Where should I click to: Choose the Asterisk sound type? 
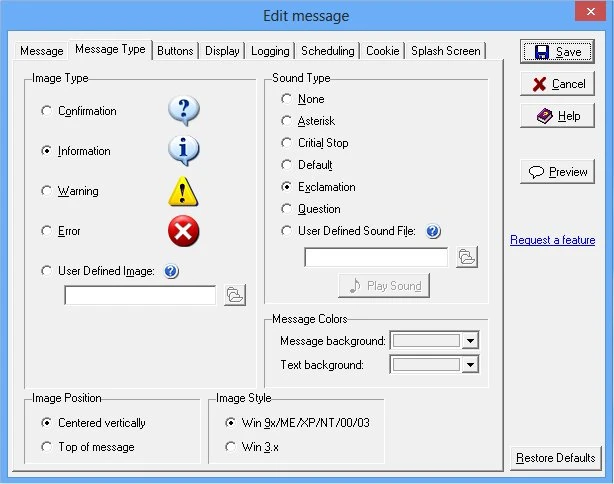tap(287, 121)
